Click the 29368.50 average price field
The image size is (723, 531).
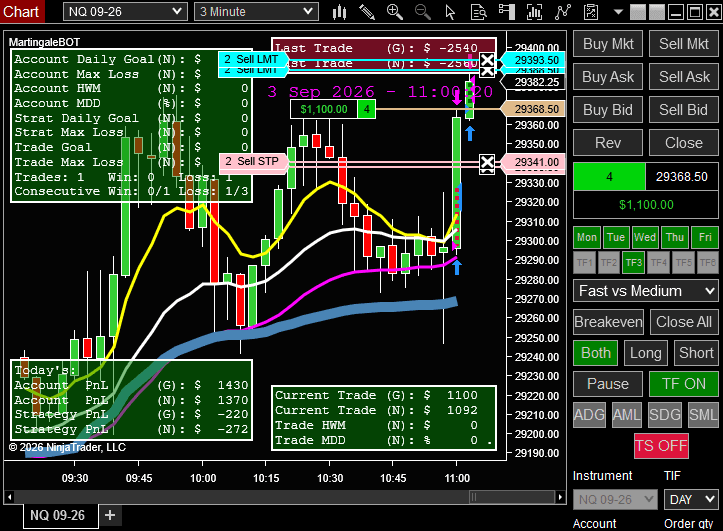(682, 177)
